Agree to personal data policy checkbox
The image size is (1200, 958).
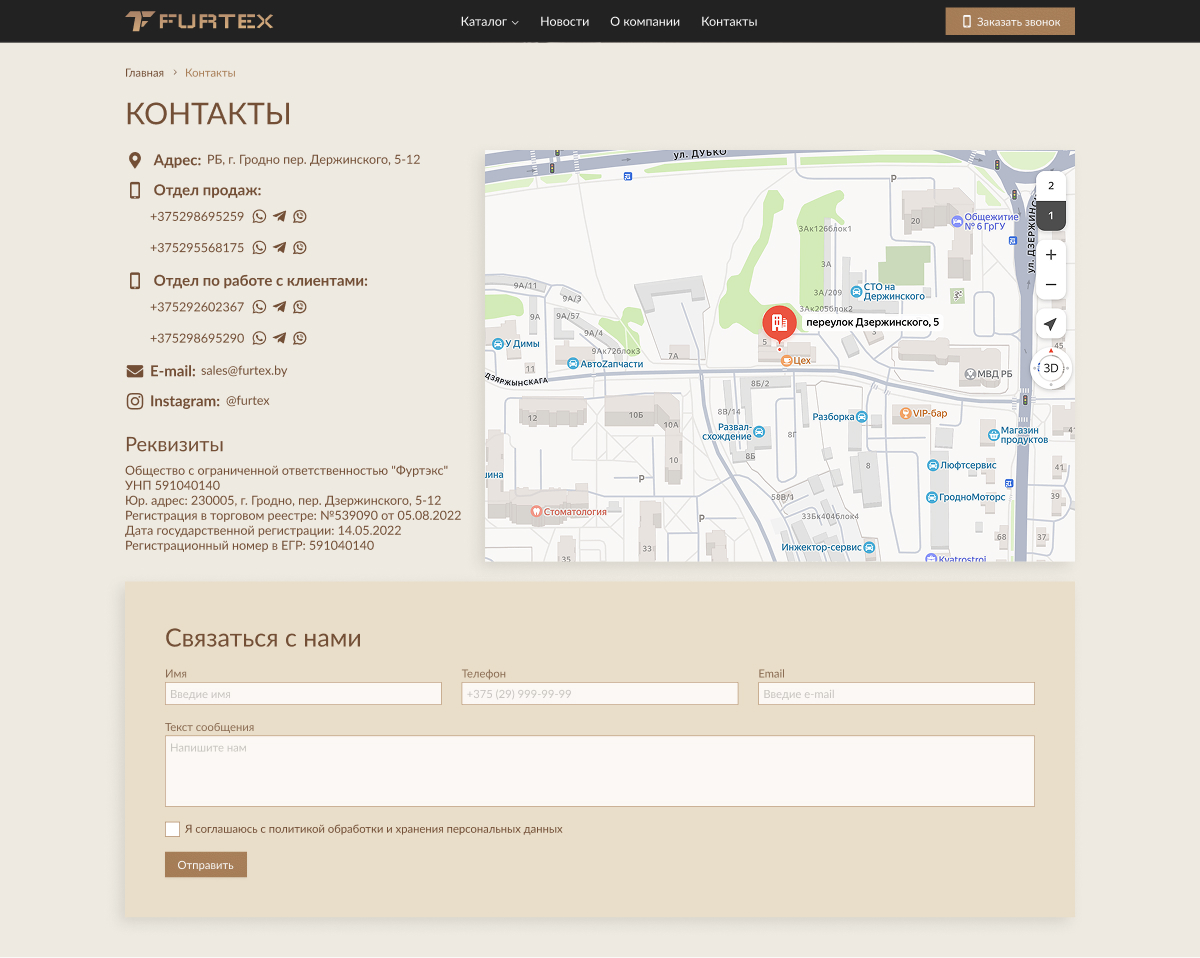173,829
